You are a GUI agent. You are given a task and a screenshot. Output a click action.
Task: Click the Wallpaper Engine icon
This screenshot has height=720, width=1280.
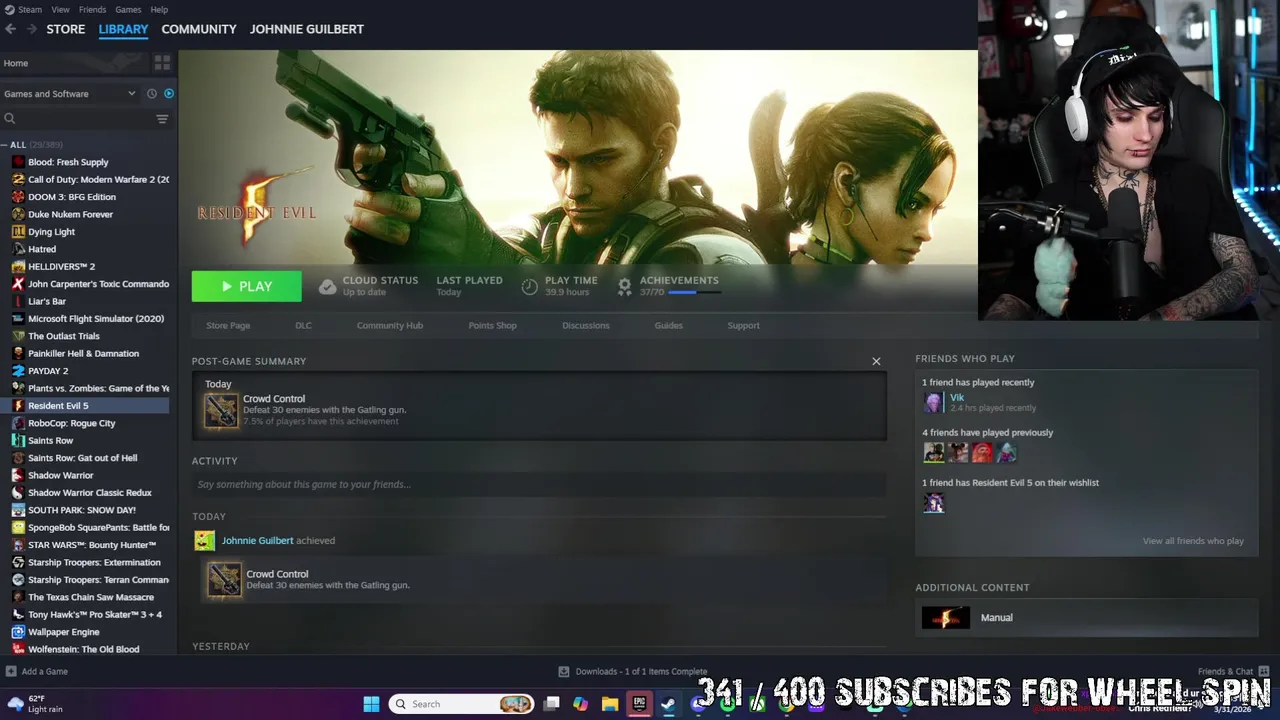(18, 632)
